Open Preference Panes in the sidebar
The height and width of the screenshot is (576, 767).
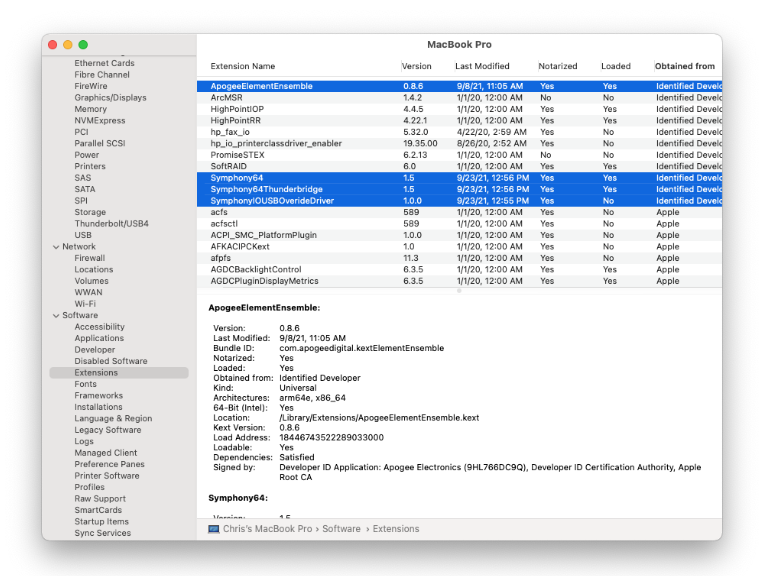[109, 465]
